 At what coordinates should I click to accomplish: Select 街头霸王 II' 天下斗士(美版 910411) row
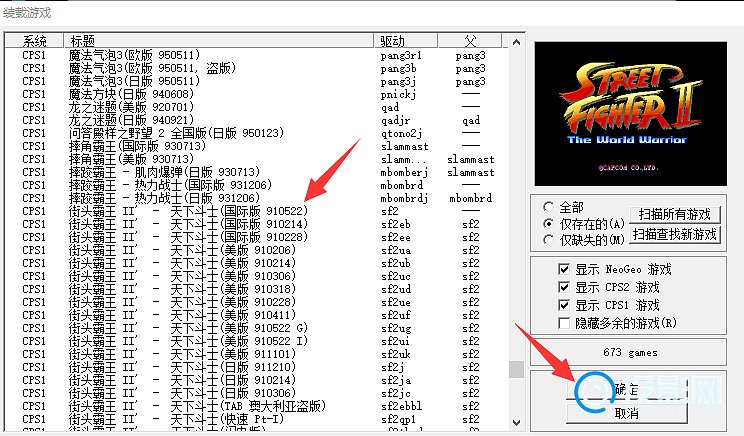tap(256, 315)
